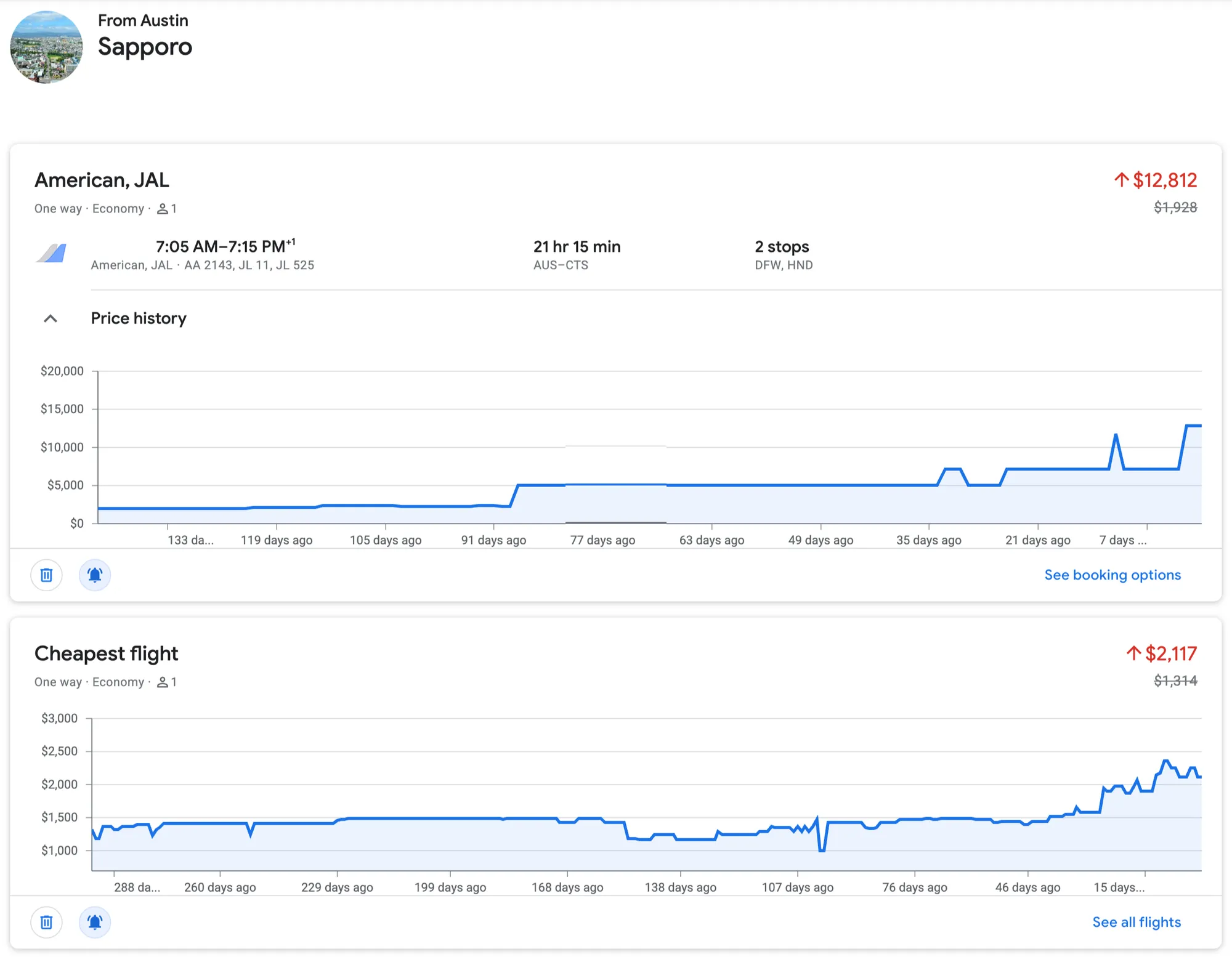Click the DFW, HND stopover text
1232x962 pixels.
point(784,265)
